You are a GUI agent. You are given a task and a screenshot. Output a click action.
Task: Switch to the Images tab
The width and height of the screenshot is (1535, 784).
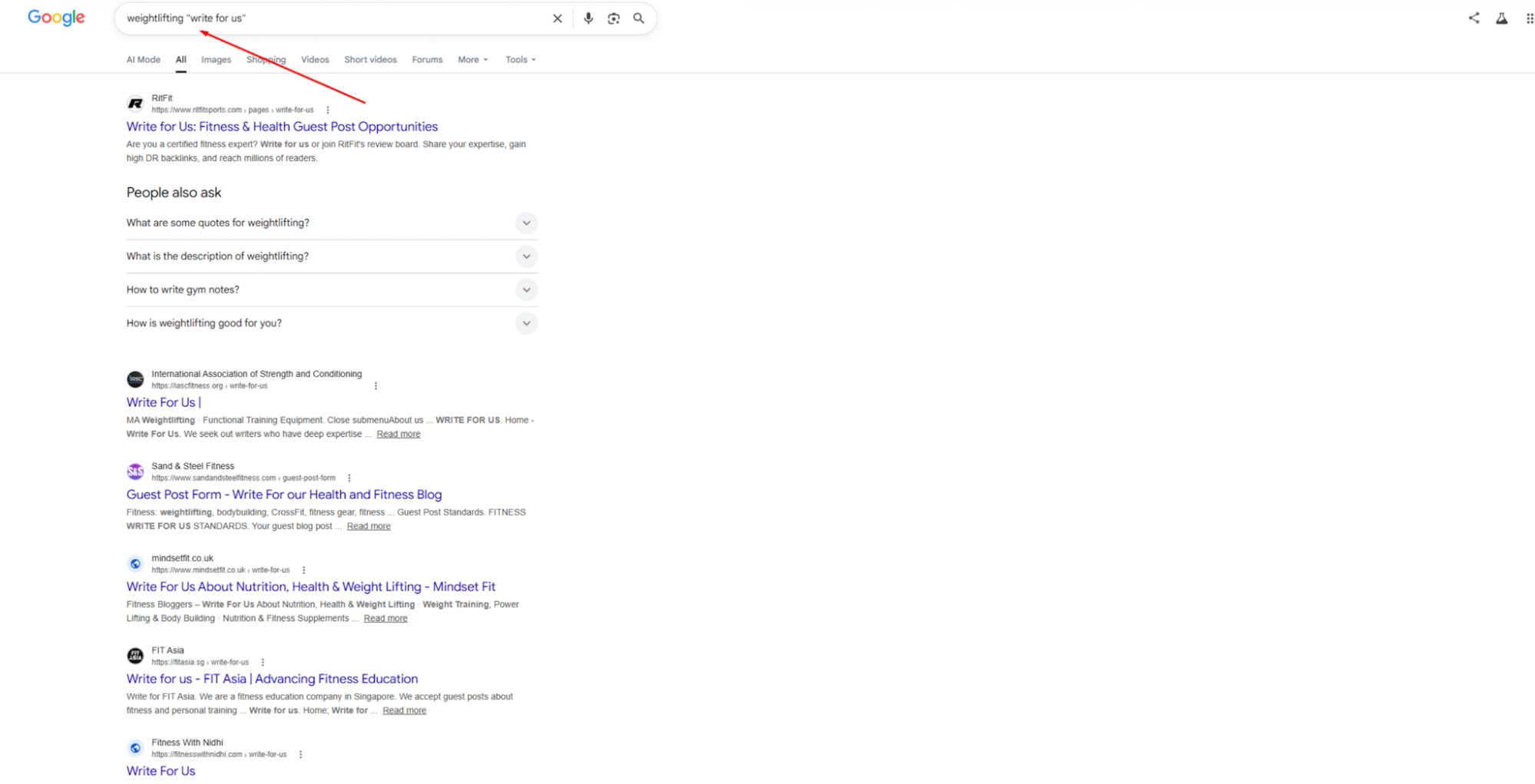(x=216, y=59)
